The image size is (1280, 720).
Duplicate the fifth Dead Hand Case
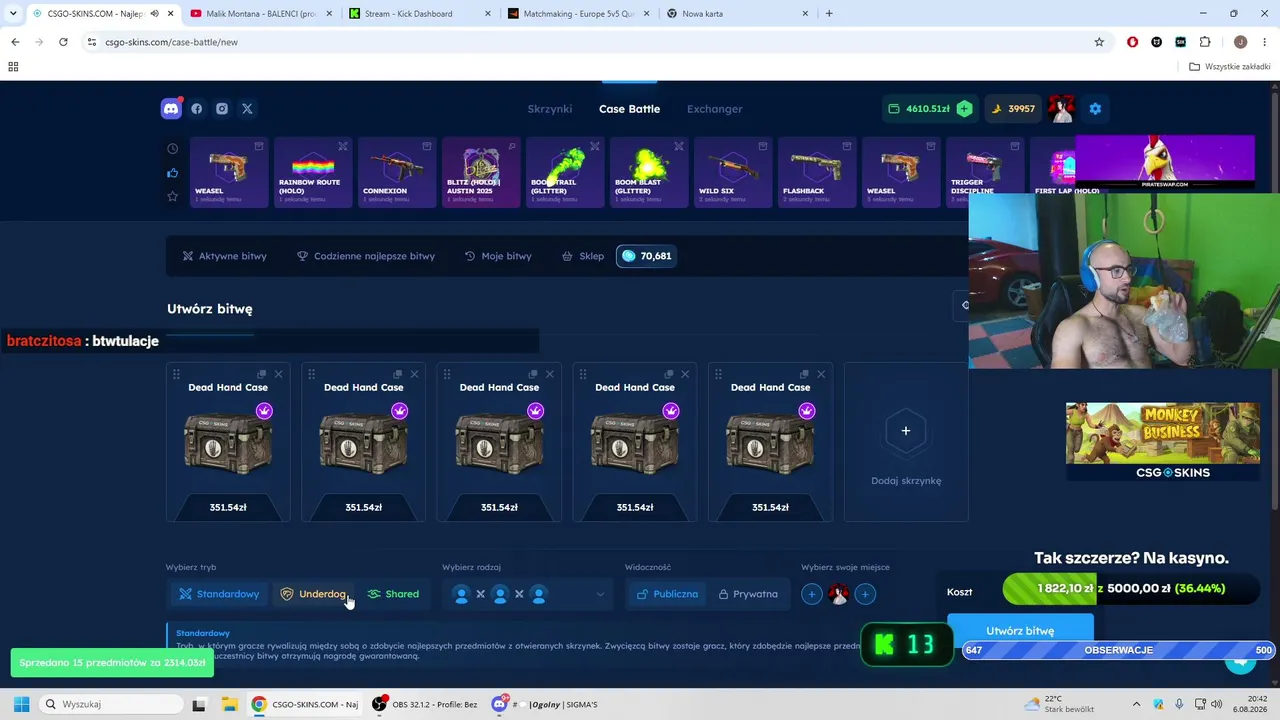804,374
